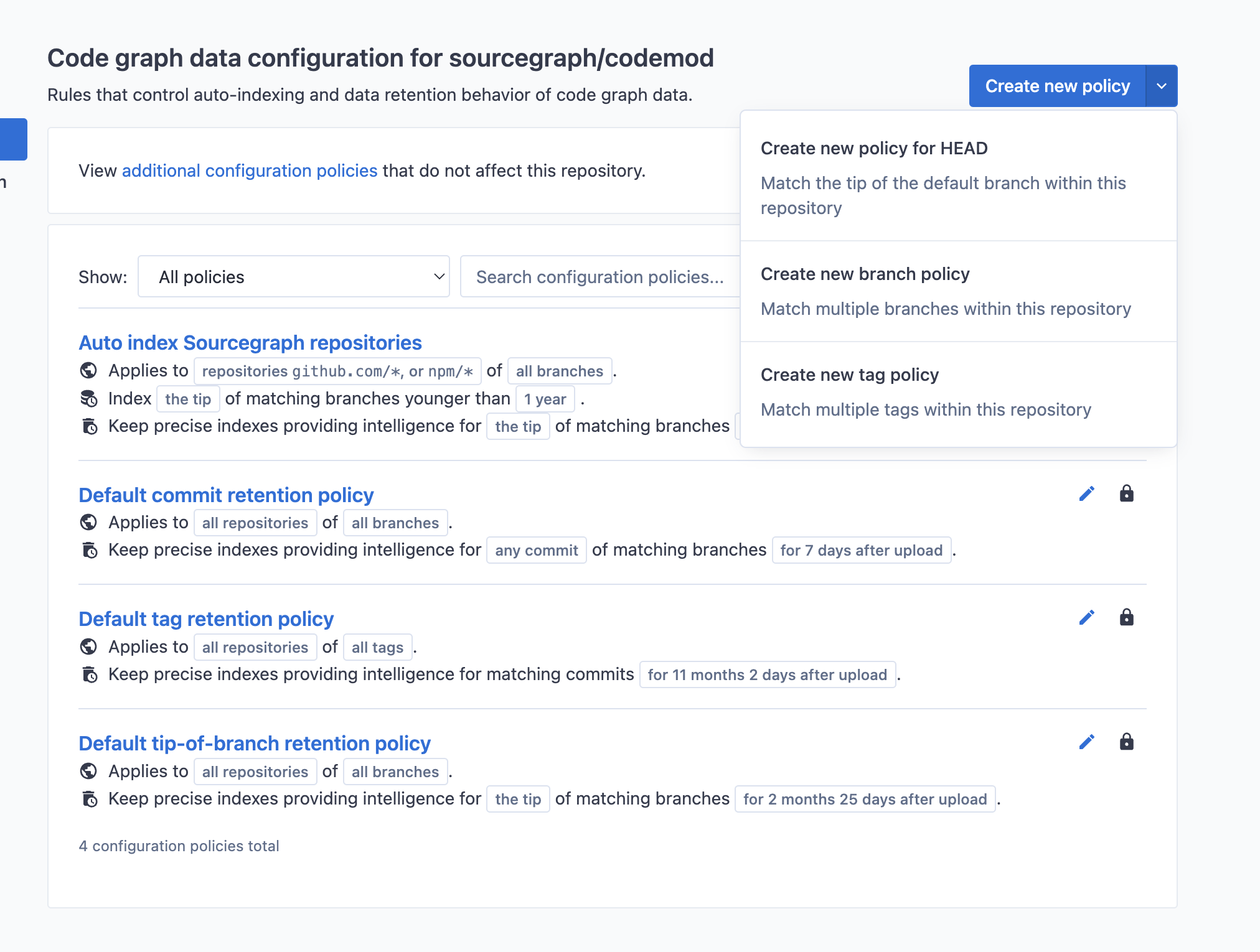Click edit pencil for Default commit retention policy
Screen dimensions: 1260x952
(1086, 494)
